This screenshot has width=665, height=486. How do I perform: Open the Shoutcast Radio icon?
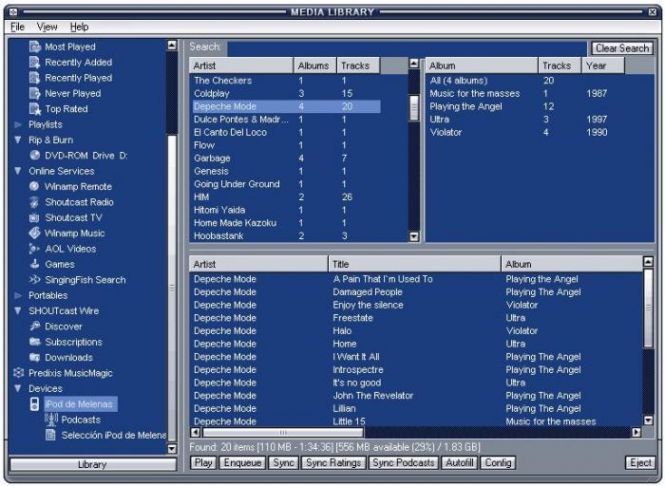click(x=34, y=202)
